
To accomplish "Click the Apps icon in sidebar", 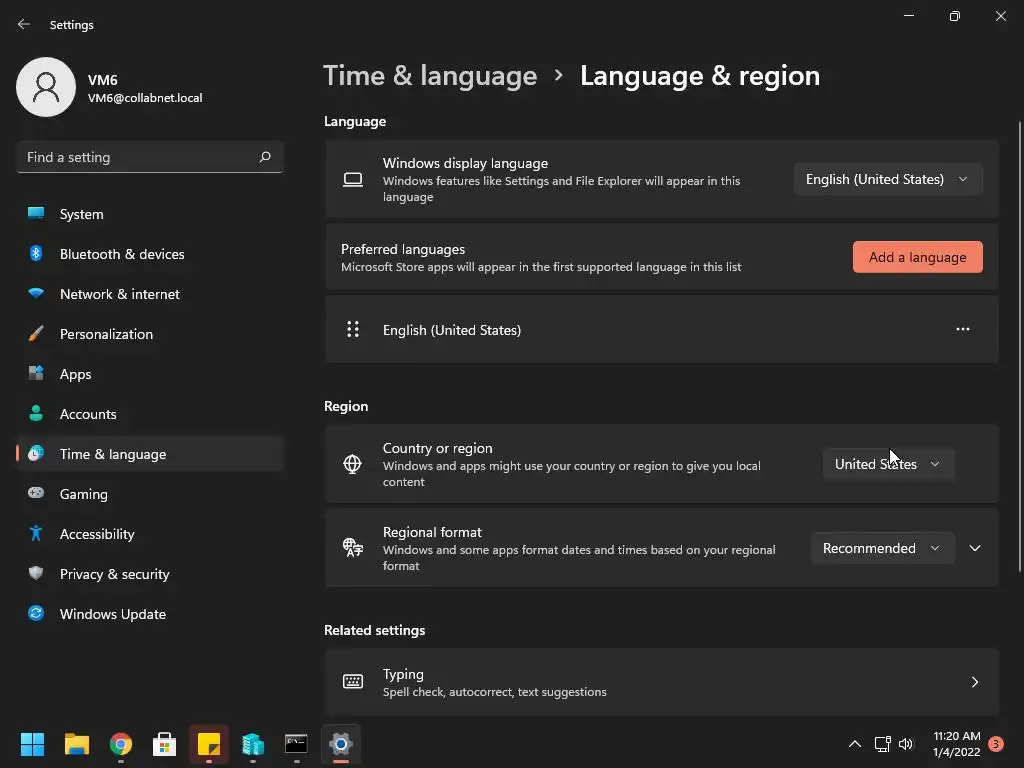I will point(36,374).
